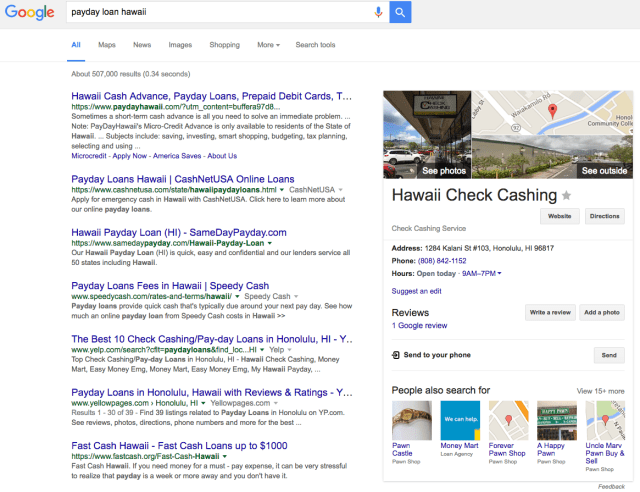
Task: Click View 15+ more
Action: pos(600,391)
